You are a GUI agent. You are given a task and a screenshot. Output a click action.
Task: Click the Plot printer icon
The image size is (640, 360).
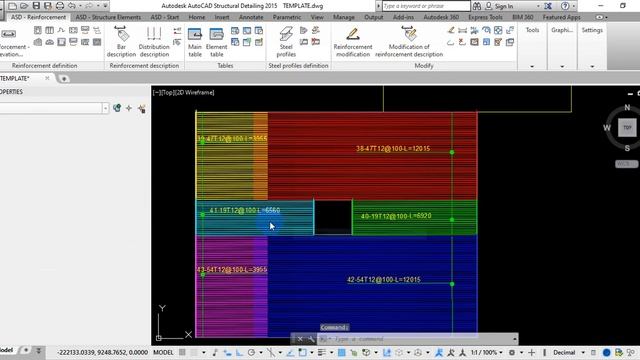tap(60, 6)
